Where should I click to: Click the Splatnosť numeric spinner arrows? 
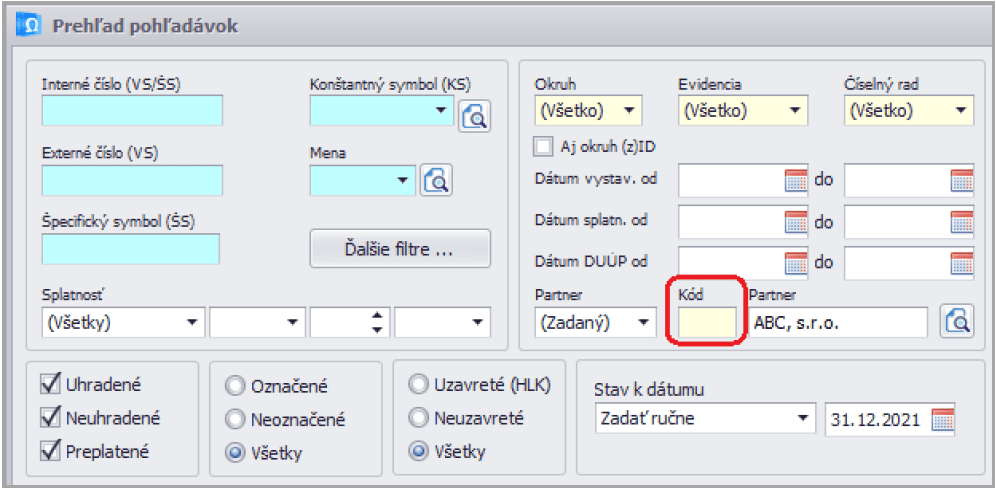point(377,322)
